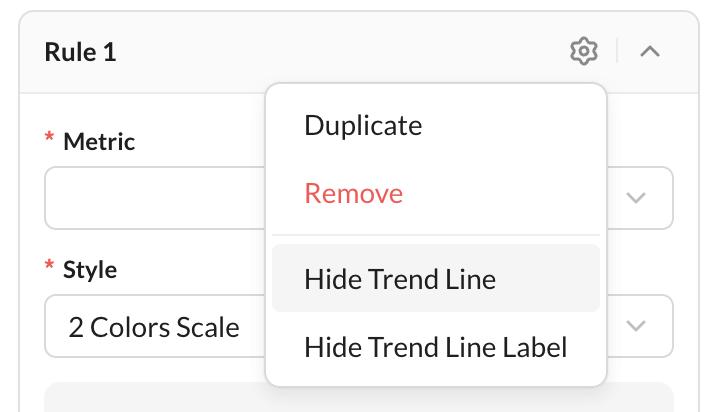Click the red asterisk beside Metric
The width and height of the screenshot is (708, 412).
pyautogui.click(x=49, y=136)
